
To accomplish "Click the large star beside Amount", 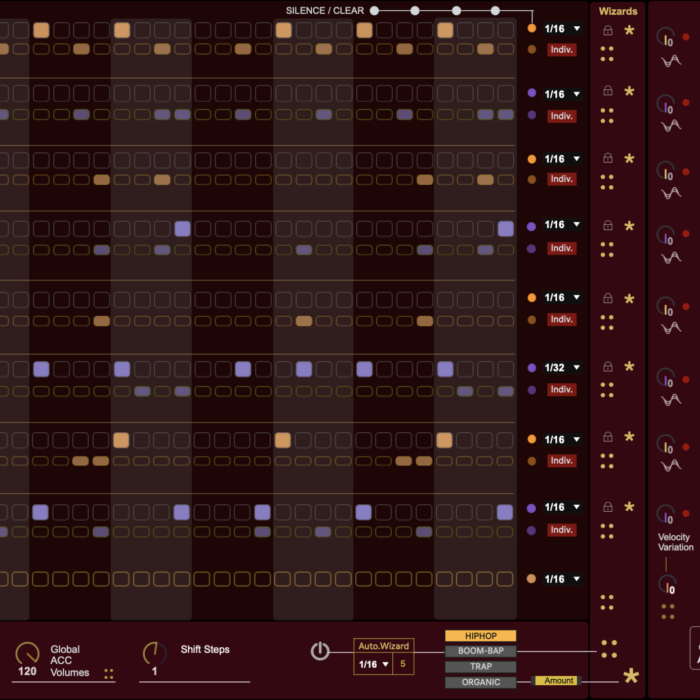I will point(631,677).
